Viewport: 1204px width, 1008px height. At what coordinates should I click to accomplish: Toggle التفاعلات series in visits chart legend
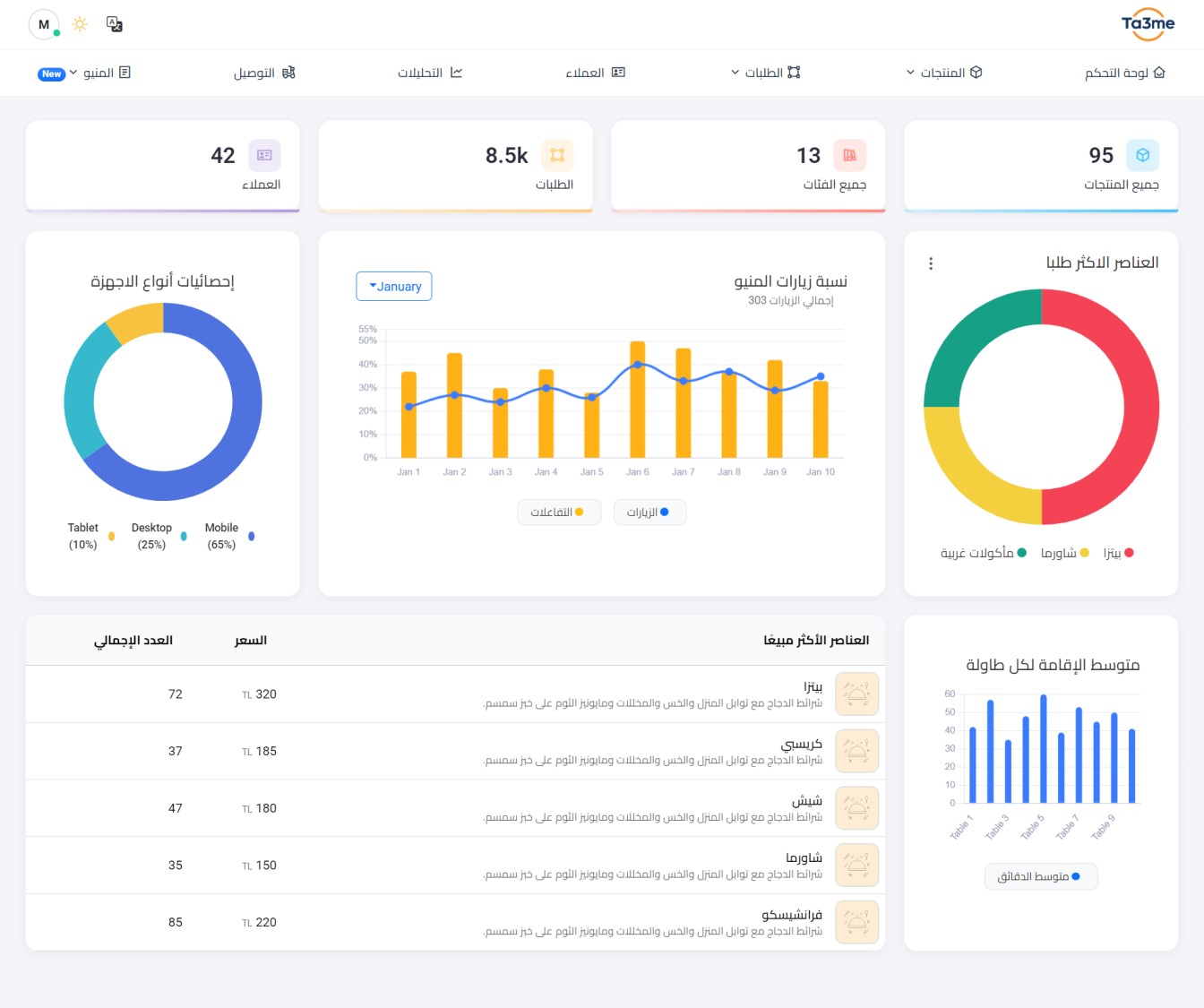coord(558,513)
